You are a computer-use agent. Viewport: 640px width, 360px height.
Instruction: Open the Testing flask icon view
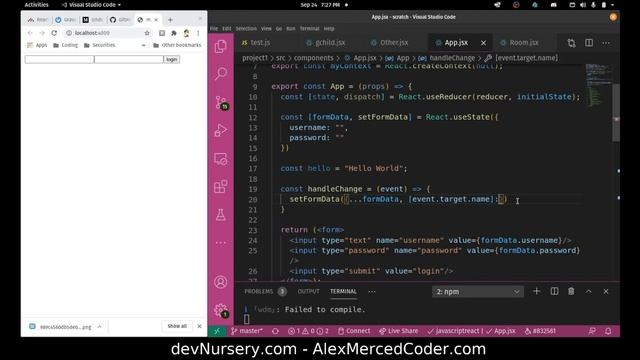coord(221,215)
